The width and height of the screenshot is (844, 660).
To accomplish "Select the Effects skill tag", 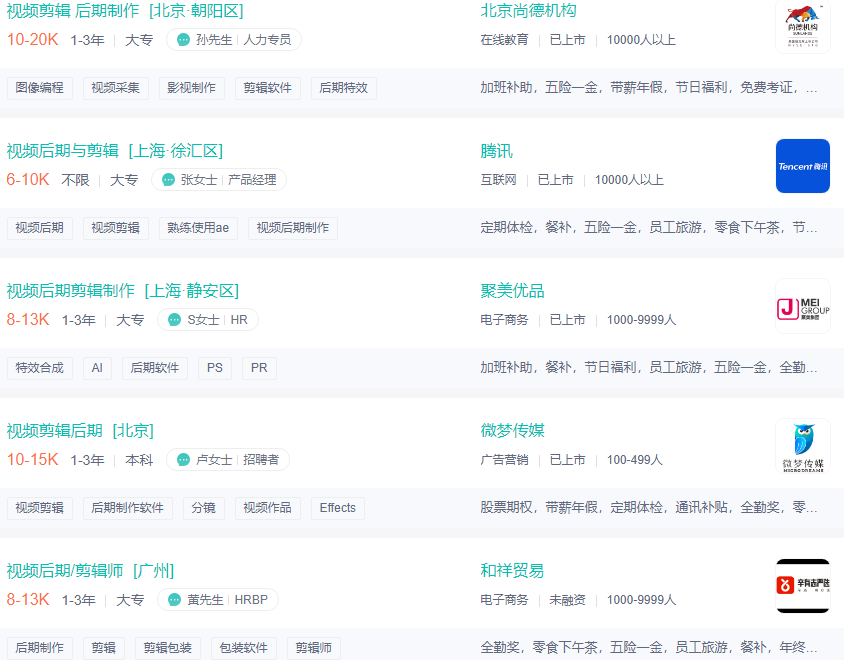I will click(337, 508).
